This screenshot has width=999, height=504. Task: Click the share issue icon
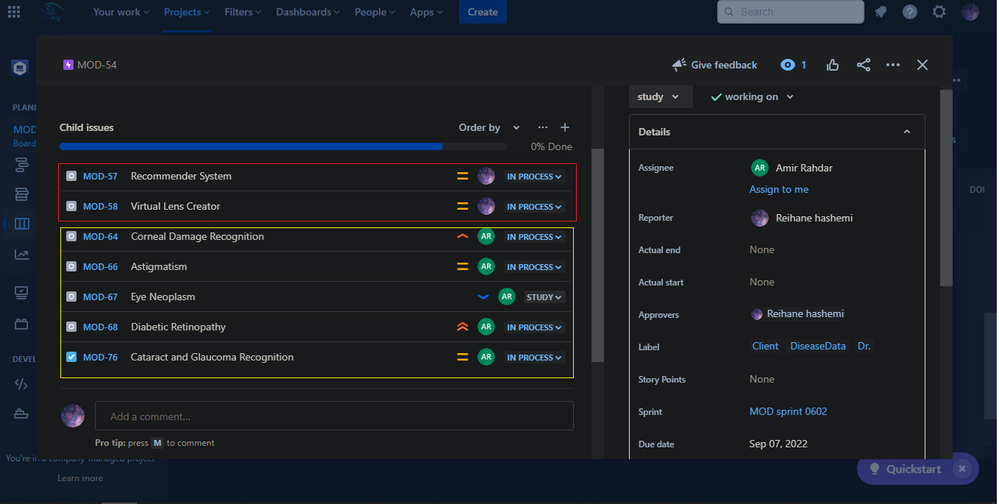click(863, 65)
